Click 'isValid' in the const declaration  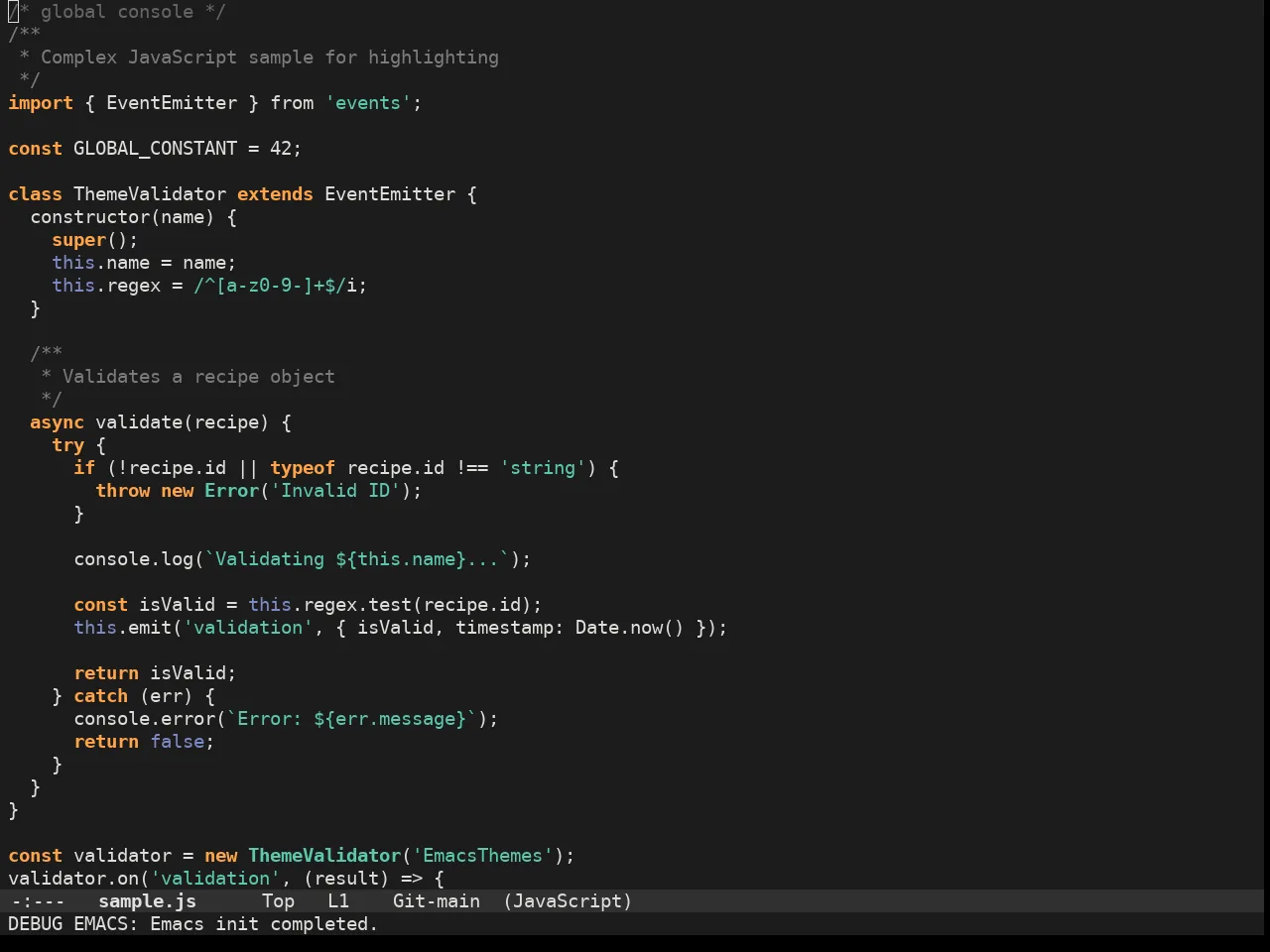point(177,605)
